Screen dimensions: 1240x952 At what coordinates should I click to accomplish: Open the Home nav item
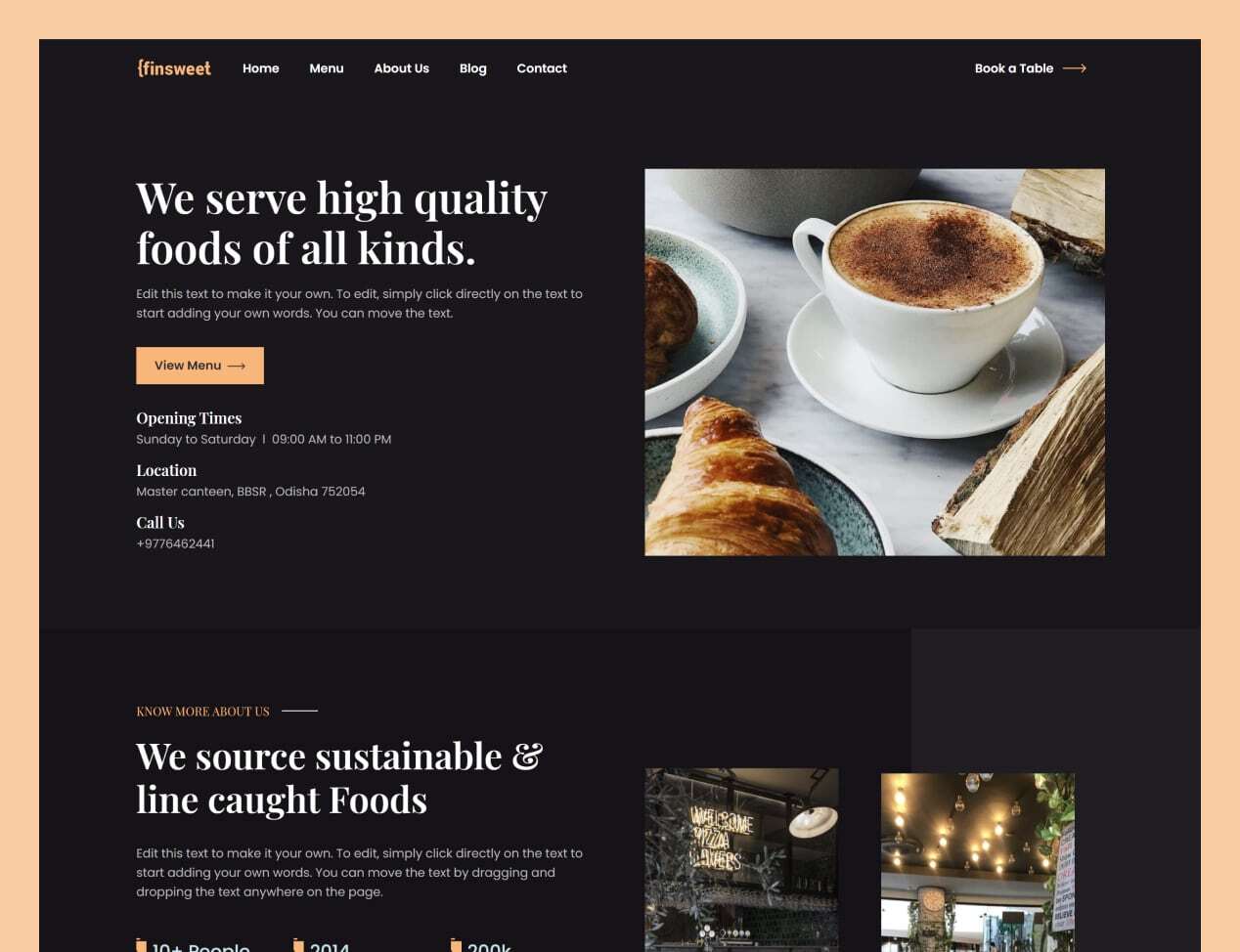coord(261,68)
